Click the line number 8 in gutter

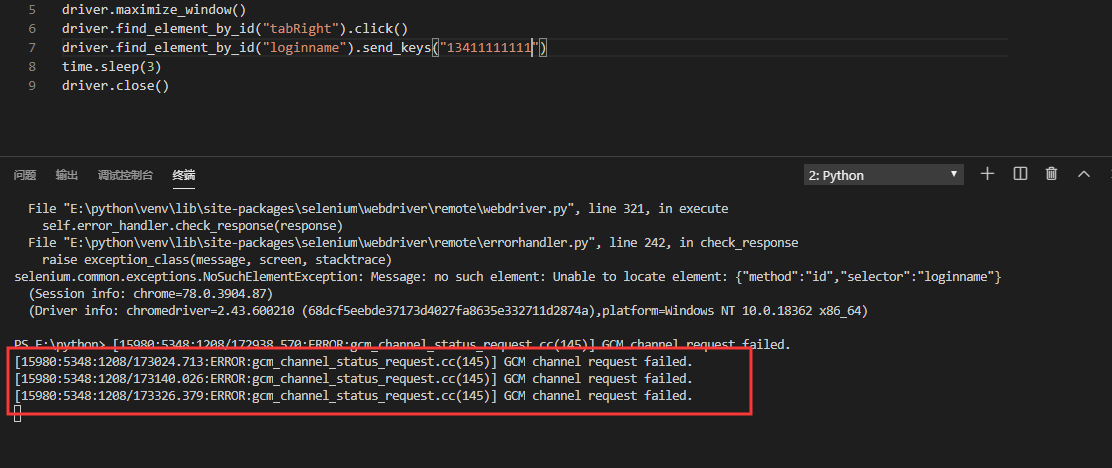(x=32, y=67)
